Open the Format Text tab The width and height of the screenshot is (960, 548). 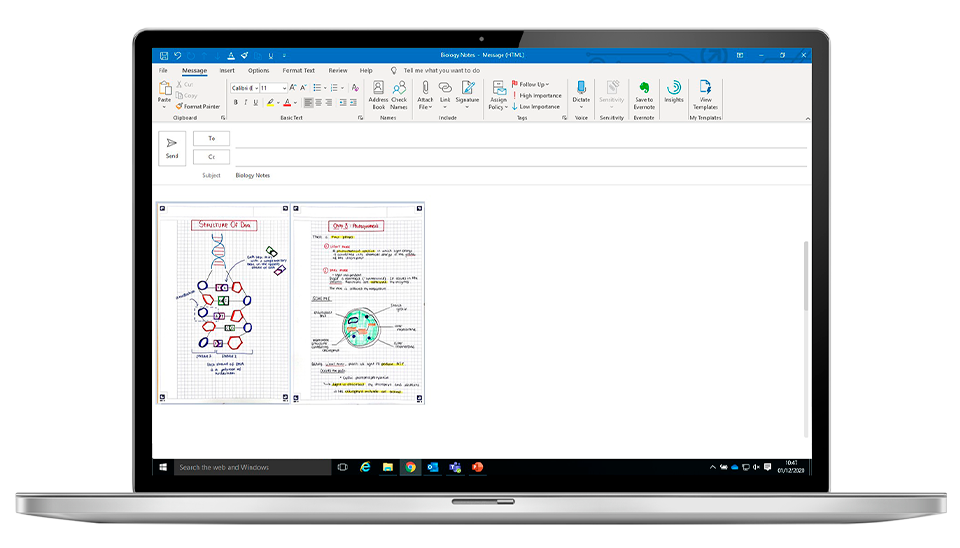click(x=298, y=71)
